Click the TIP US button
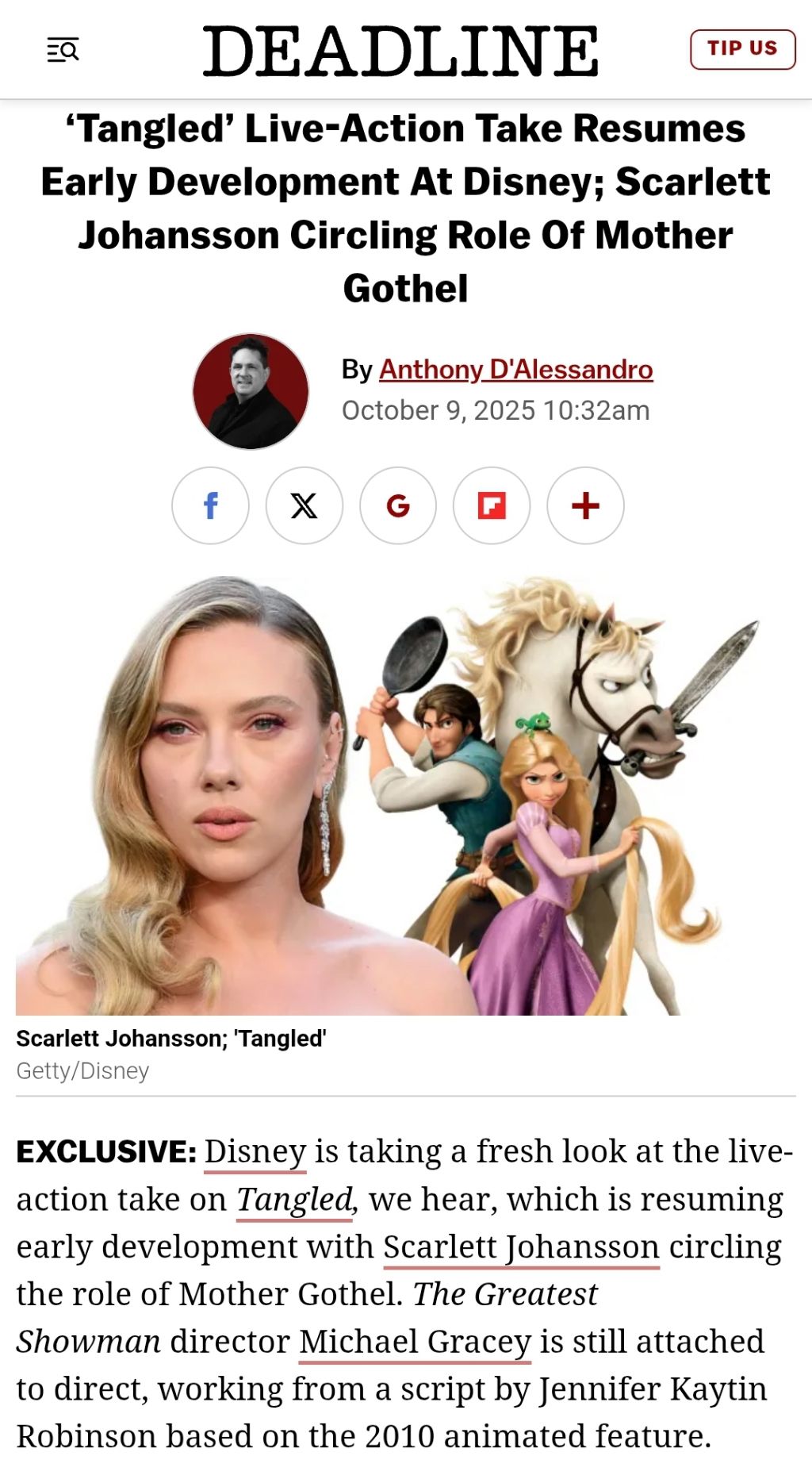 coord(743,49)
